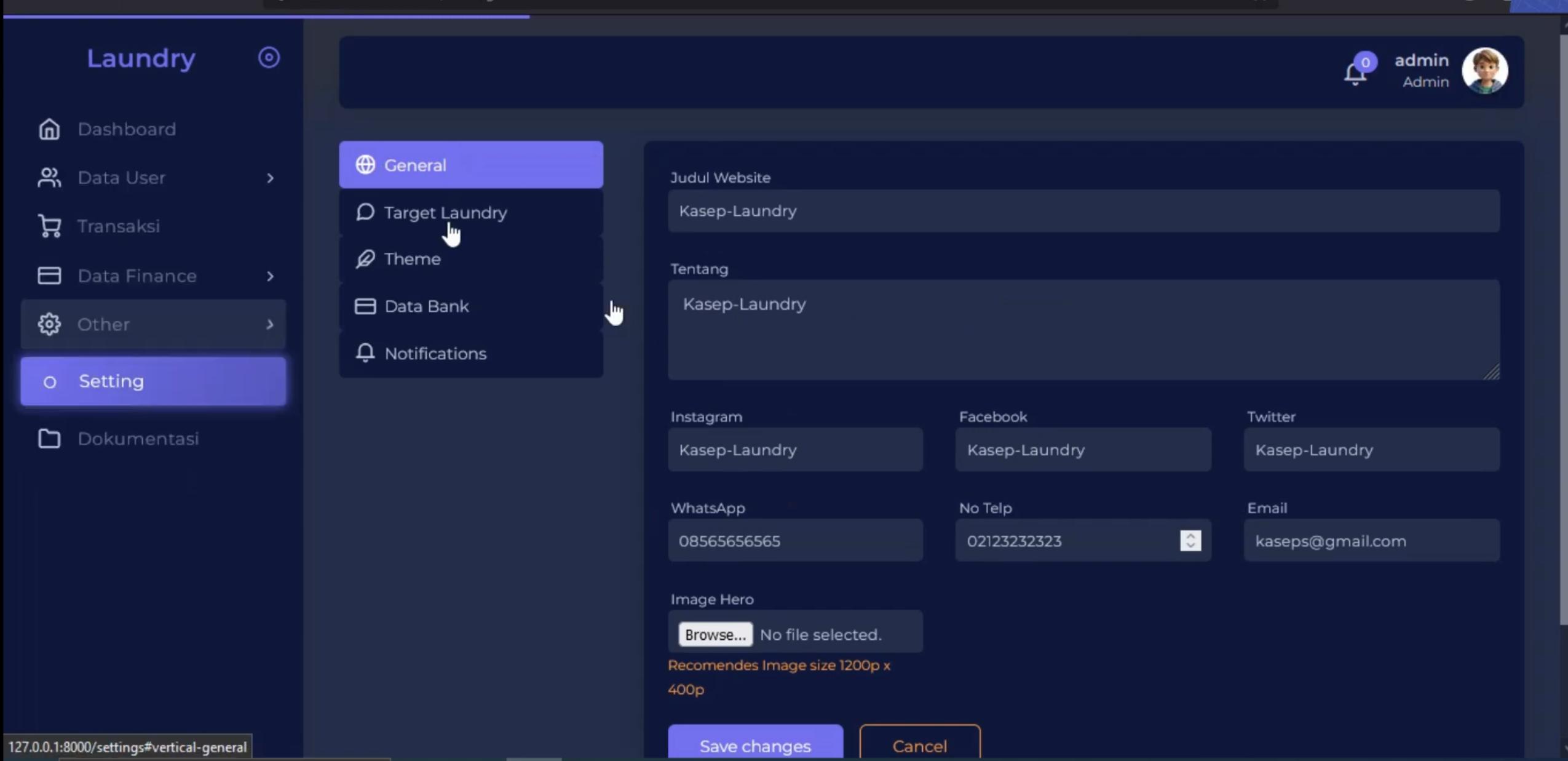1568x761 pixels.
Task: Click the Setting circle icon
Action: [x=50, y=382]
